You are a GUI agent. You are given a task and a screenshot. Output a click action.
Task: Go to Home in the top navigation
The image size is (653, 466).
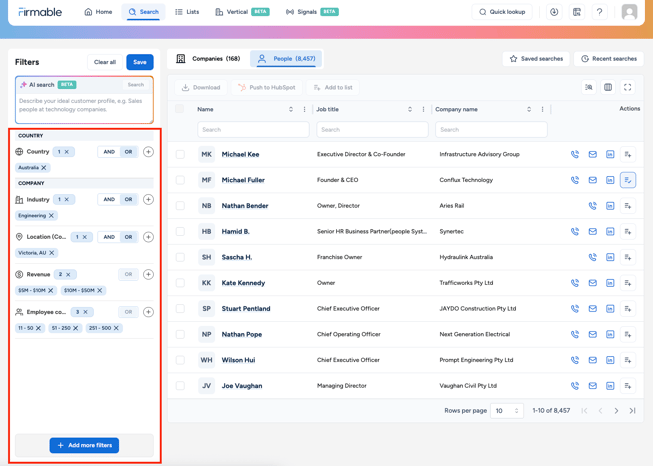pyautogui.click(x=98, y=12)
